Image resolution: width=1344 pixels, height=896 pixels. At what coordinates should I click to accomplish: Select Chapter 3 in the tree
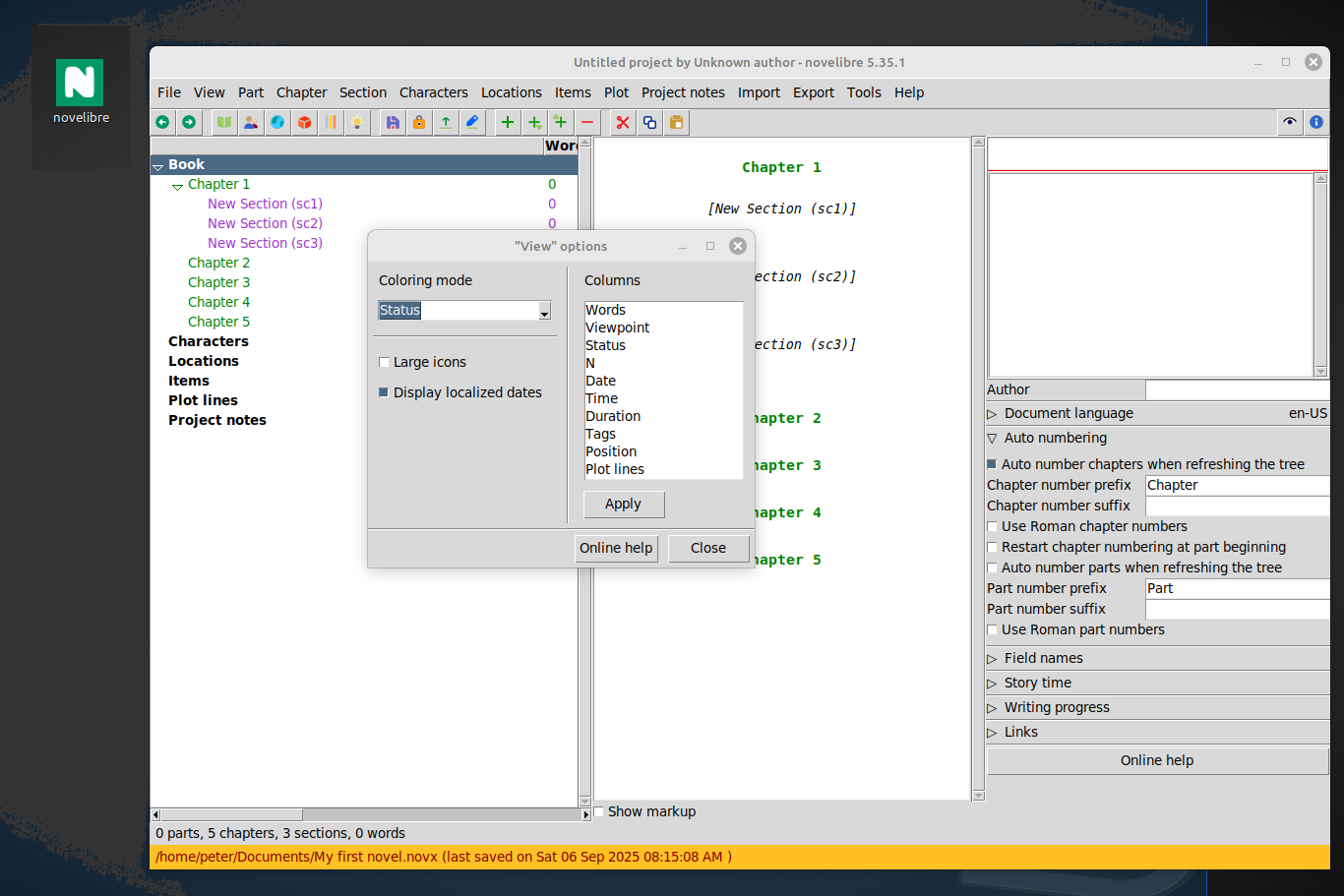(x=218, y=282)
